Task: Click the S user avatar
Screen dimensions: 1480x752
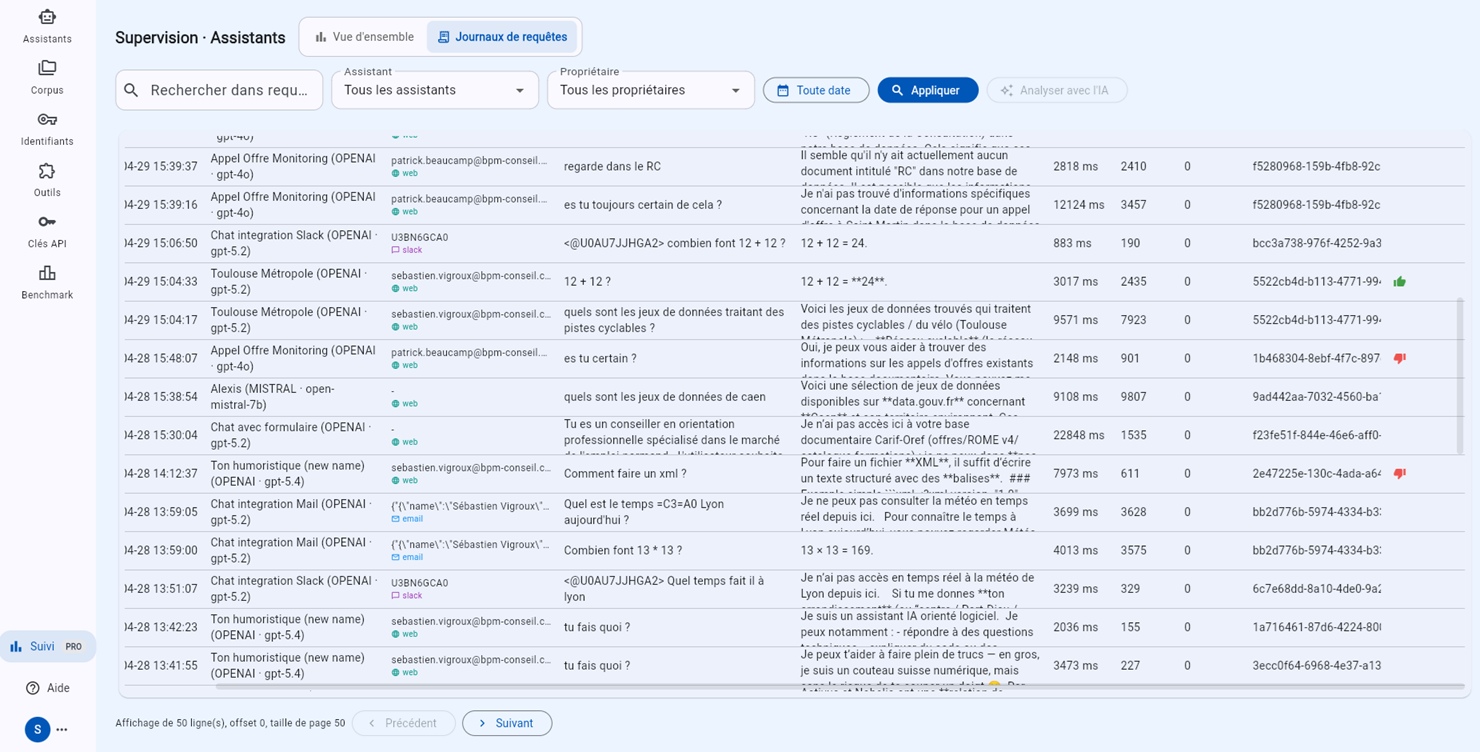Action: click(x=37, y=729)
